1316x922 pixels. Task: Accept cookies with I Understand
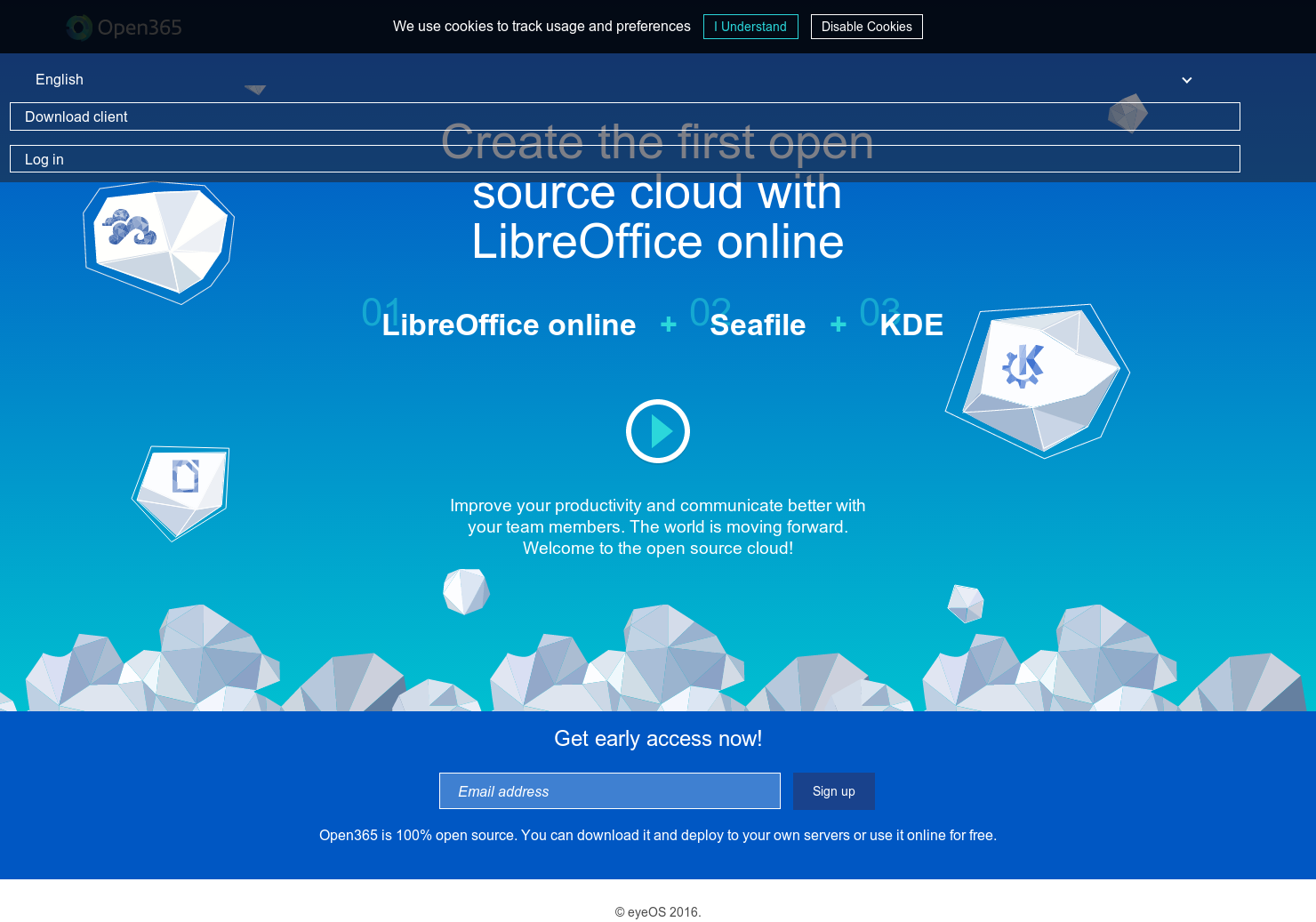pyautogui.click(x=750, y=27)
